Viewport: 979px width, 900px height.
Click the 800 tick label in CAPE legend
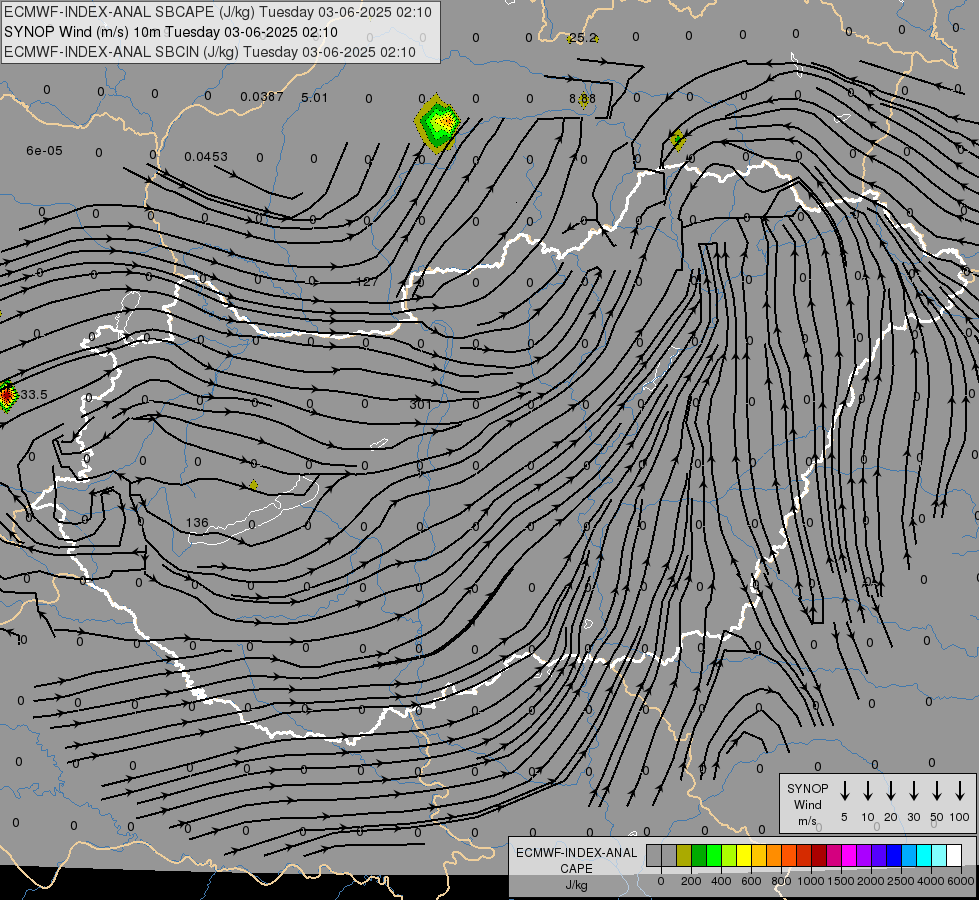(x=781, y=881)
